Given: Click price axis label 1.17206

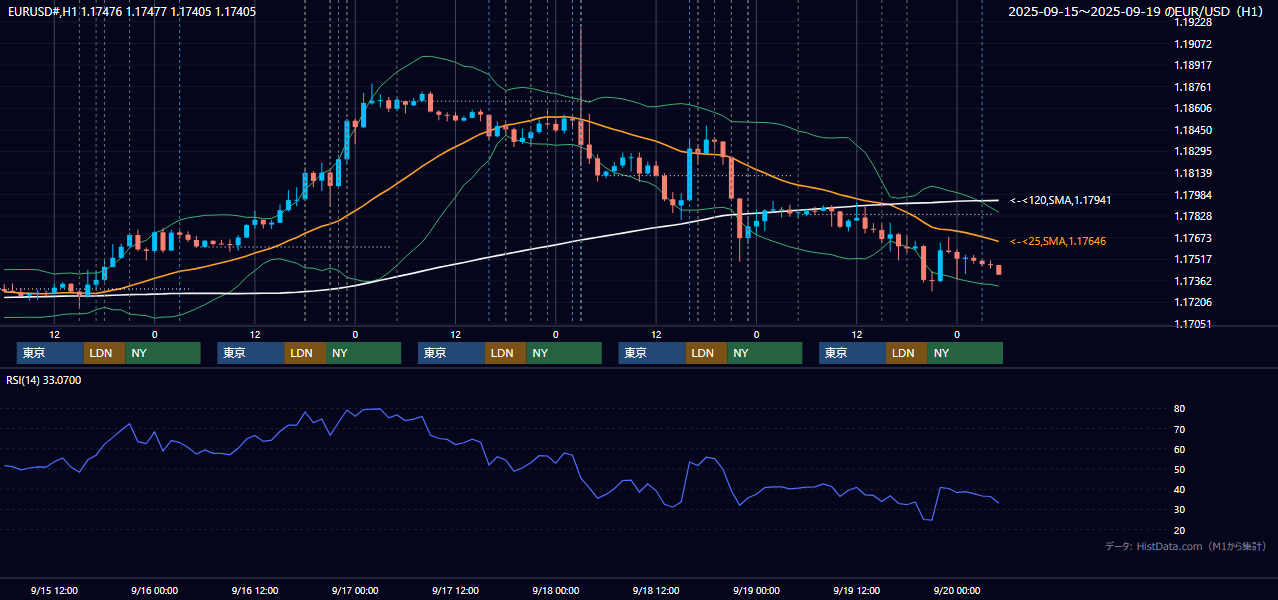Looking at the screenshot, I should pos(1194,302).
